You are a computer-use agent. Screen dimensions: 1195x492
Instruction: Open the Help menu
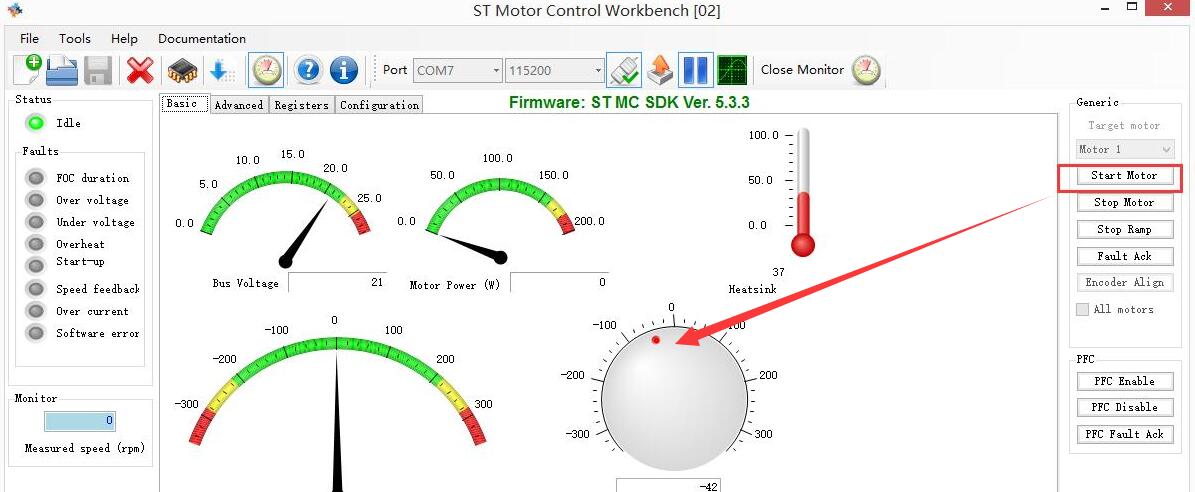click(124, 38)
